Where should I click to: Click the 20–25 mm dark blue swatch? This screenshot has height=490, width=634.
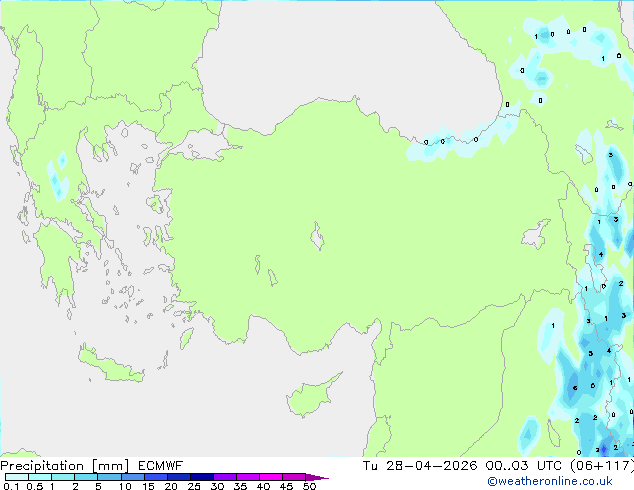(x=178, y=477)
